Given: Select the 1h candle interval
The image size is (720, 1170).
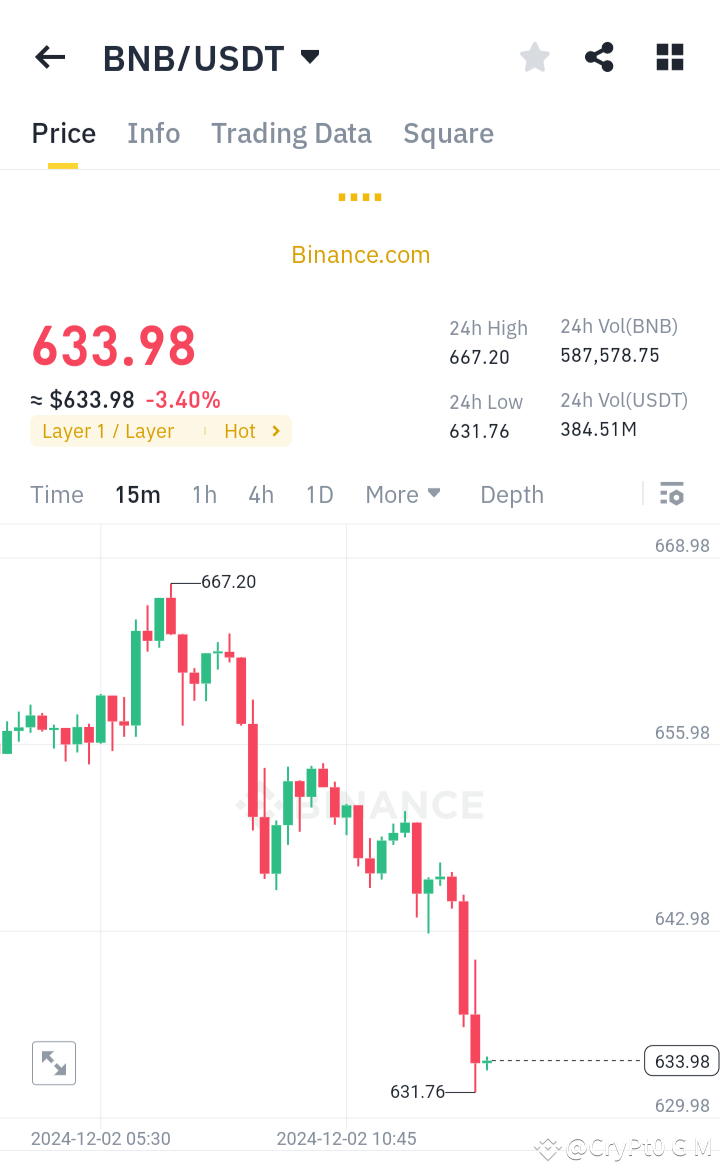Looking at the screenshot, I should (204, 494).
